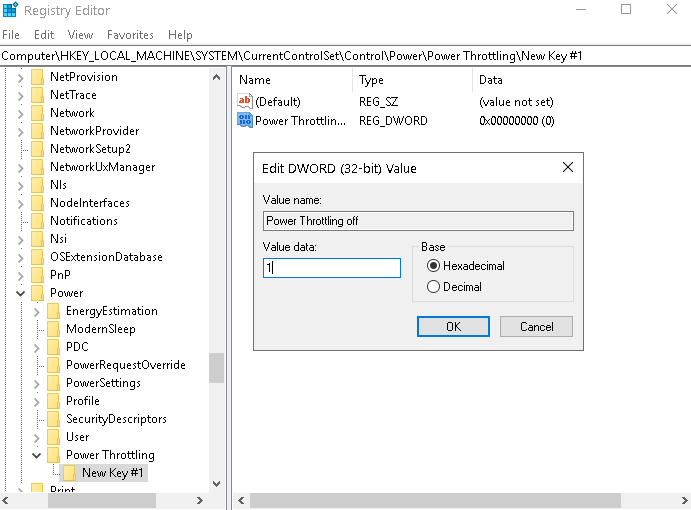This screenshot has height=510, width=691.
Task: Click the registry path address bar
Action: [x=346, y=56]
